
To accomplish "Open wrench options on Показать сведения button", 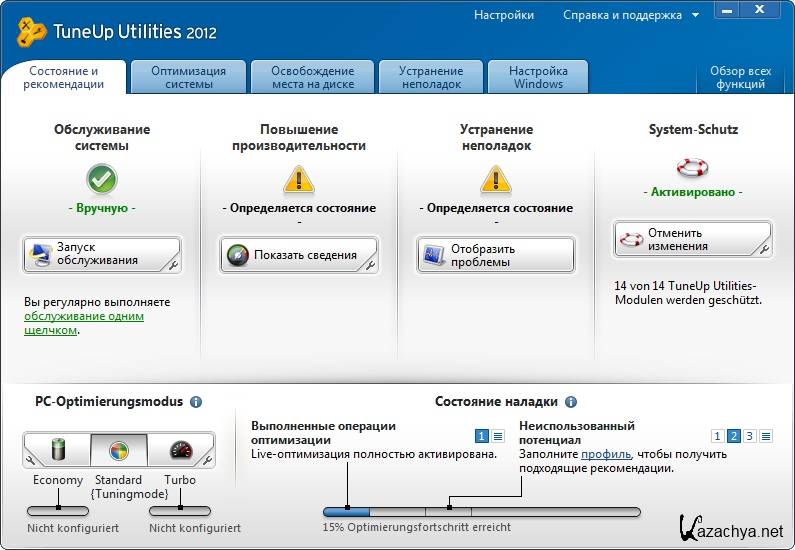I will (370, 265).
